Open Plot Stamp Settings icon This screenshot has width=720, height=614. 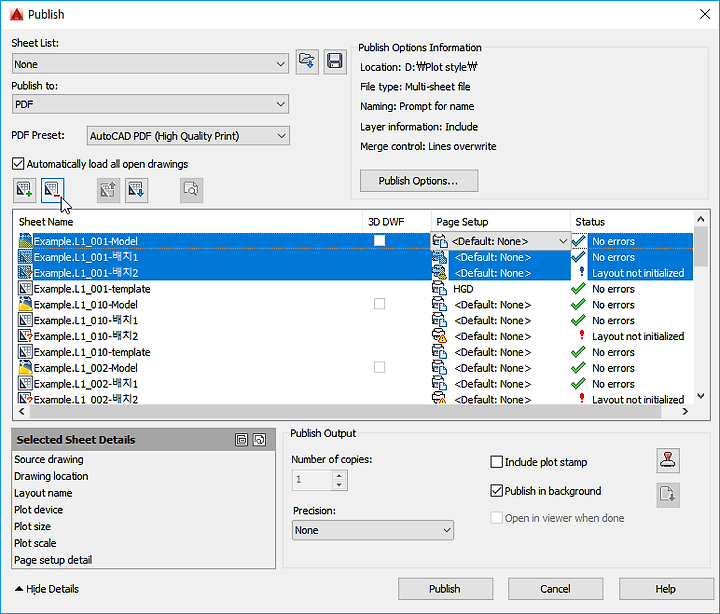tap(668, 461)
